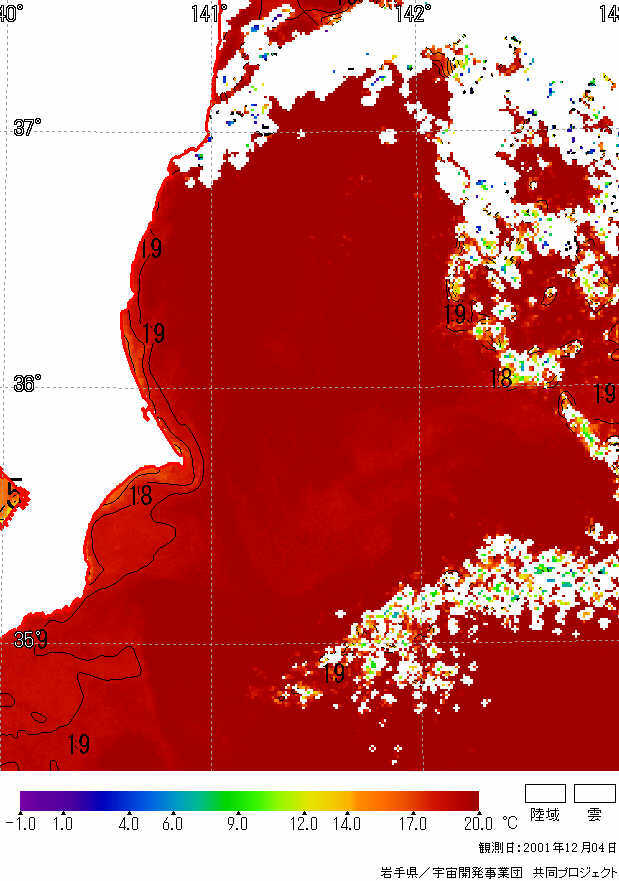Click the 9.0 label on the color scale
Screen dimensions: 619x881
click(x=237, y=823)
